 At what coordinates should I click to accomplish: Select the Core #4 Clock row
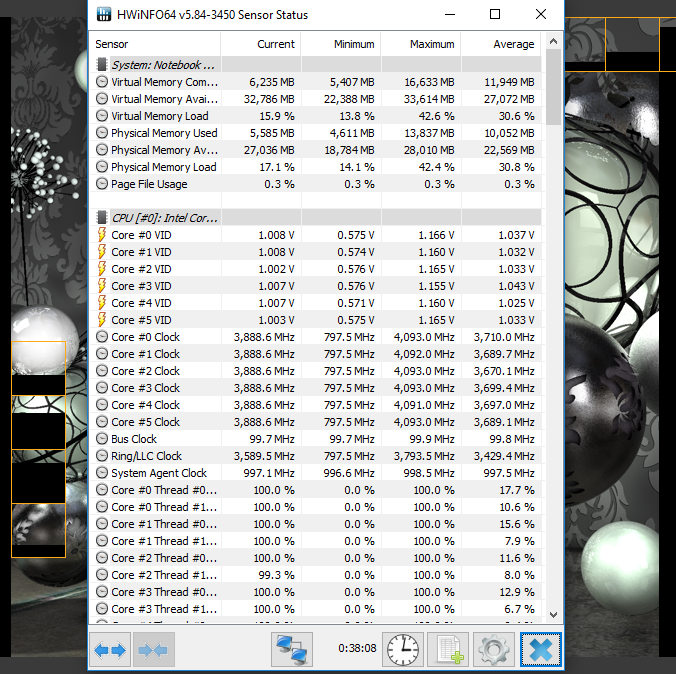click(x=315, y=405)
